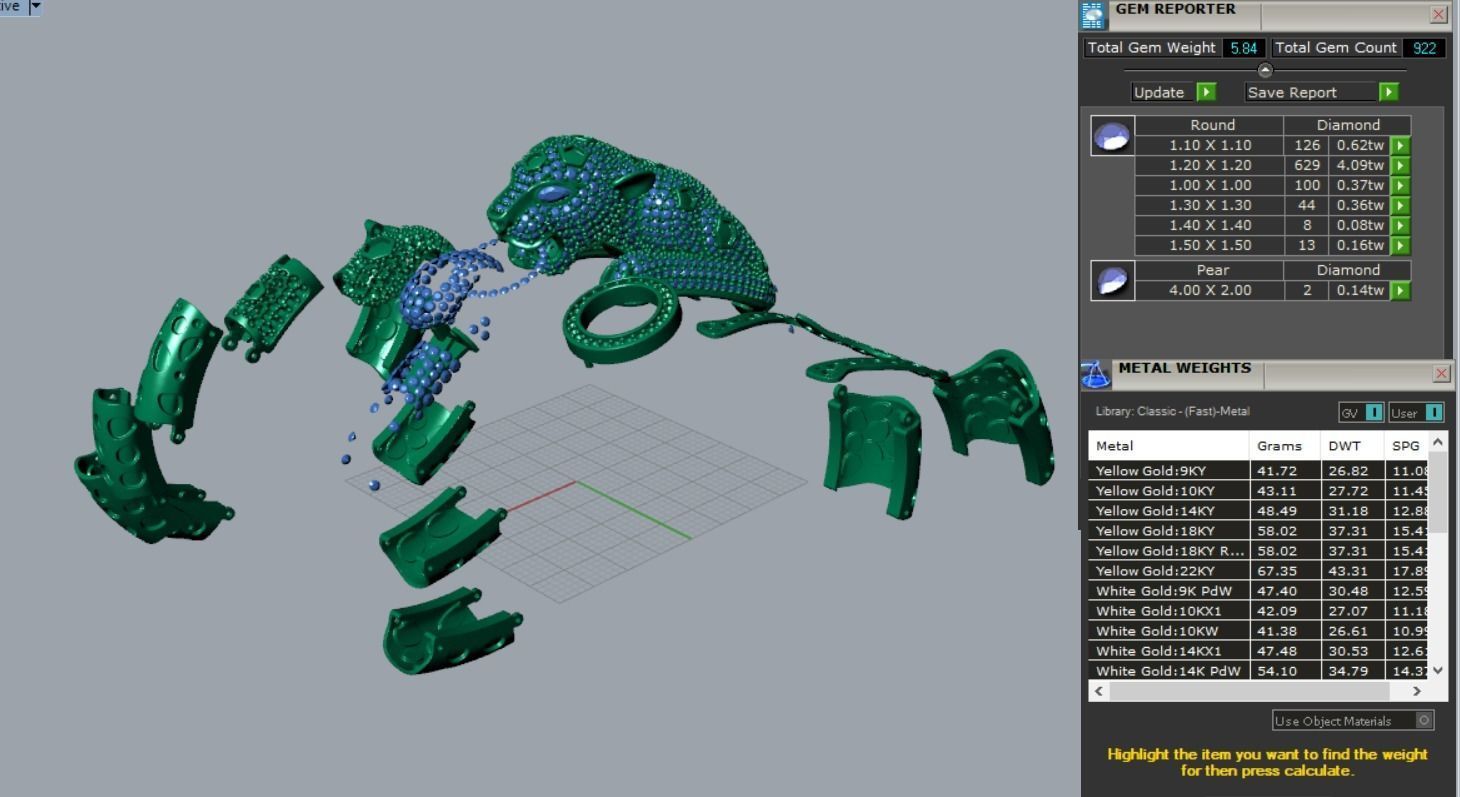Collapse the Gem Reporter summary with the up arrow

[x=1265, y=70]
